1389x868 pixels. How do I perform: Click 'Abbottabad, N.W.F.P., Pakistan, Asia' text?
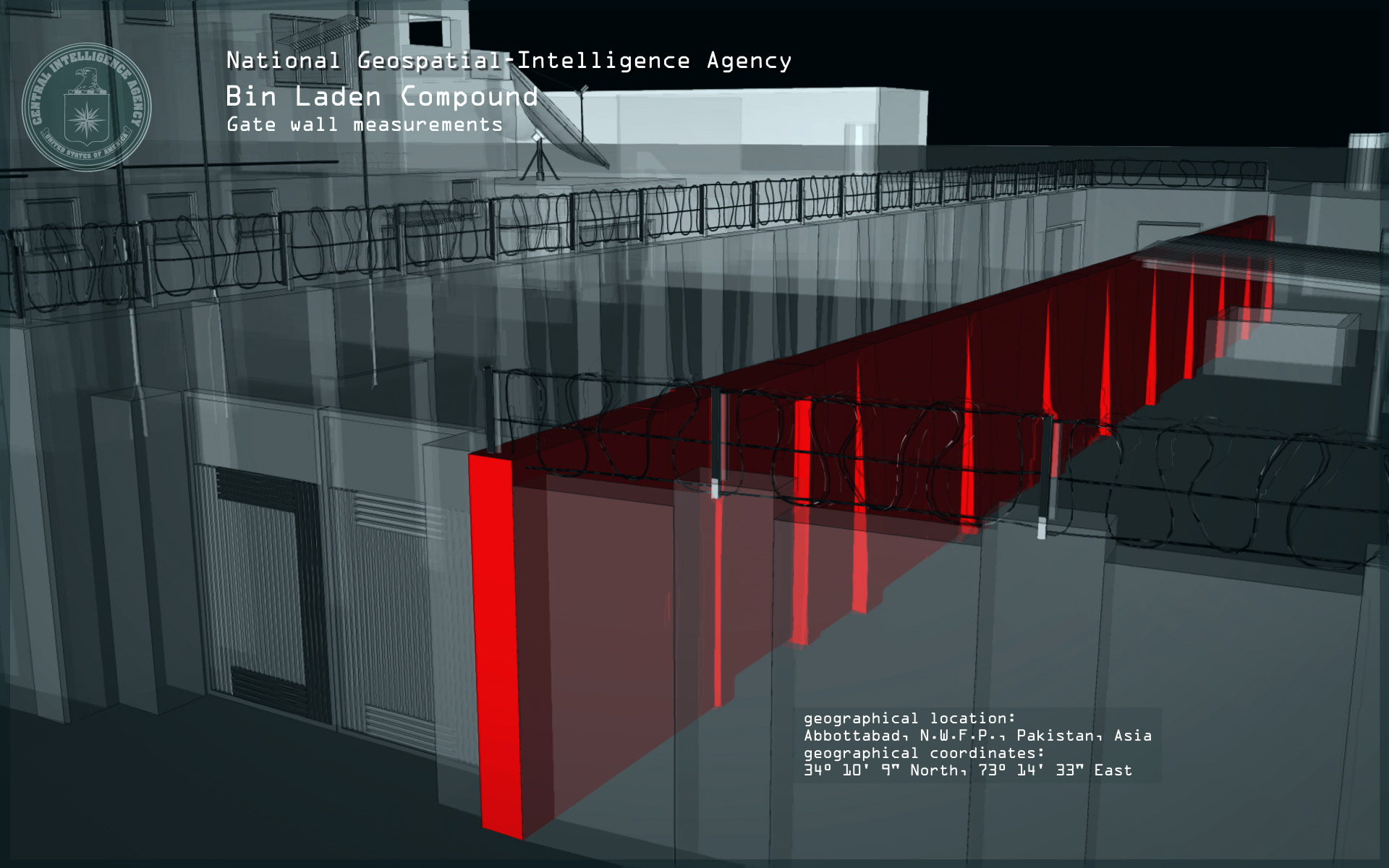pyautogui.click(x=977, y=736)
